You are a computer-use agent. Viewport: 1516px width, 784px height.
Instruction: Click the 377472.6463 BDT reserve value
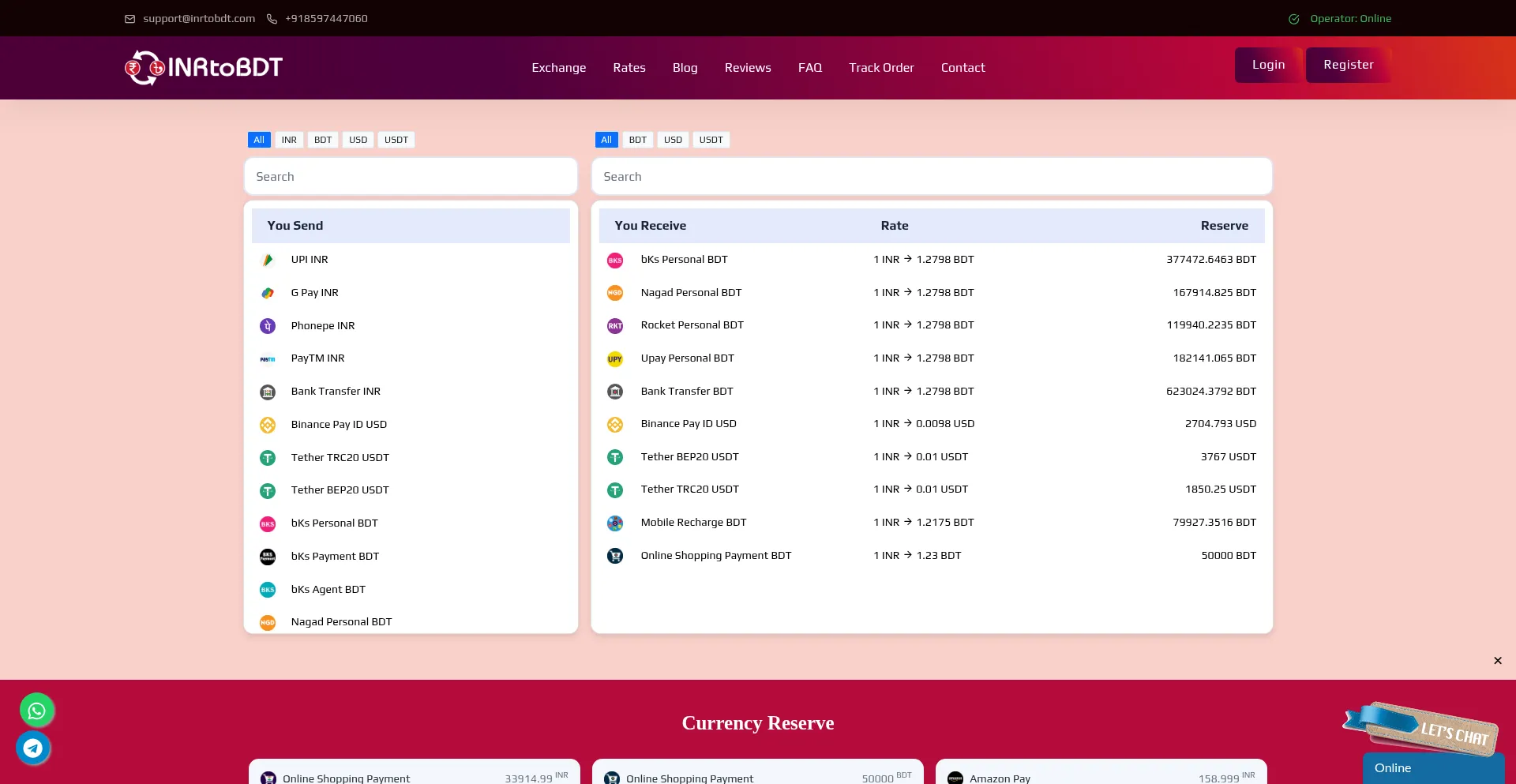(1211, 260)
